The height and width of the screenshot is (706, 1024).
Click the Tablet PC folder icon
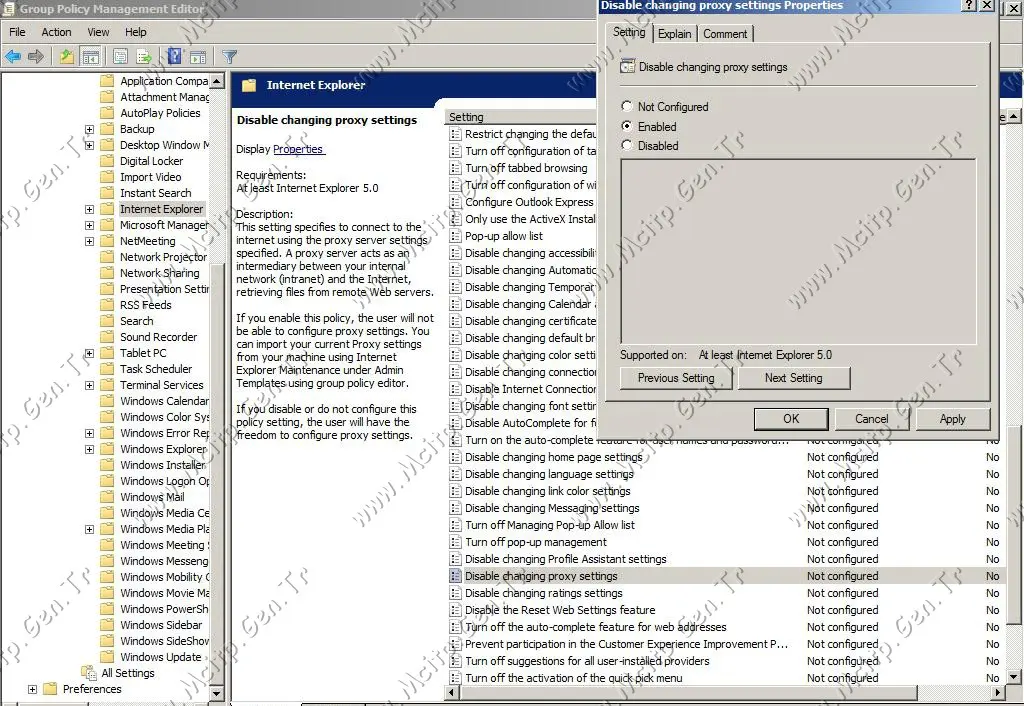pos(107,353)
